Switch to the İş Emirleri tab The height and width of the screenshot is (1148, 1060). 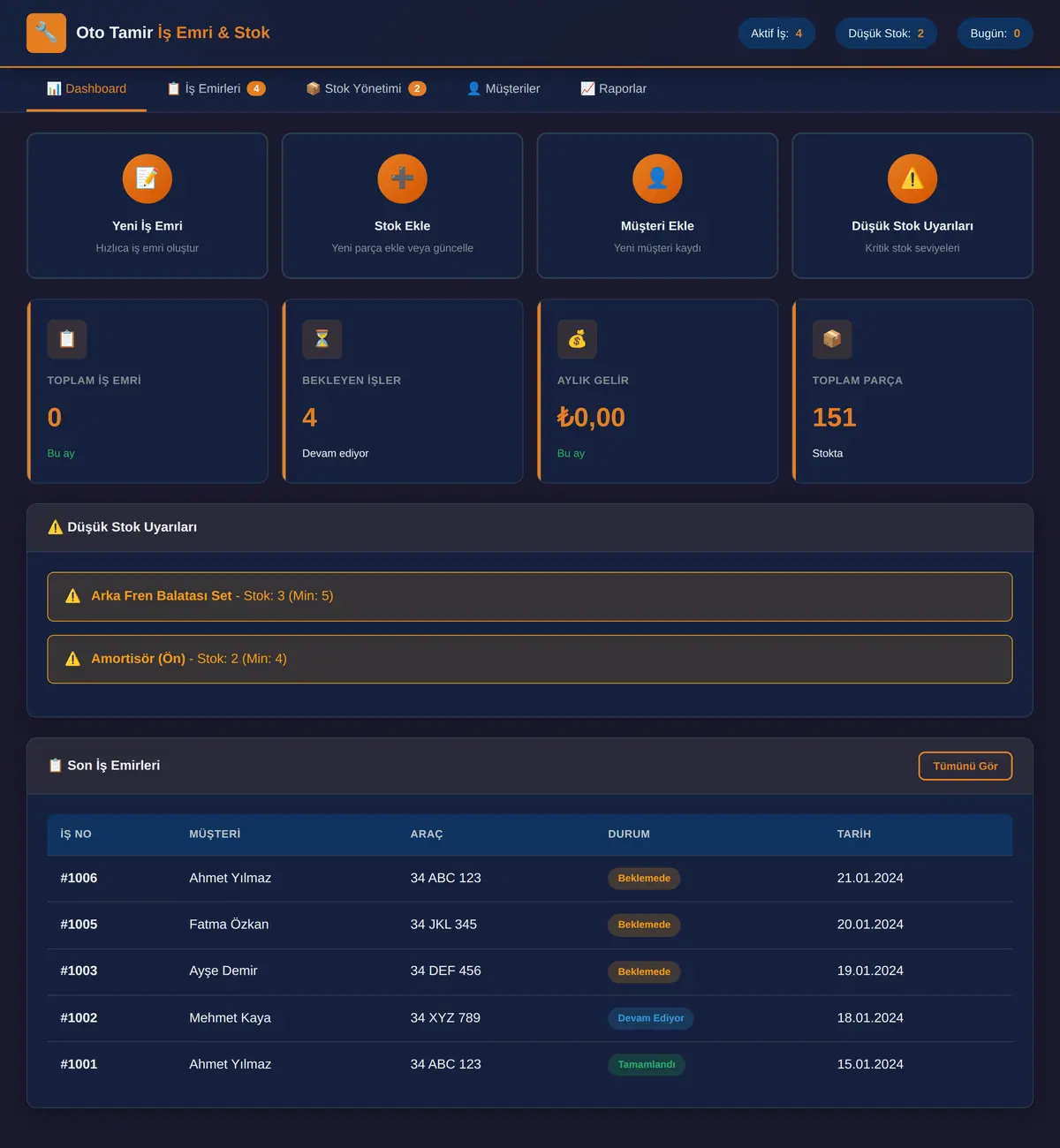[x=216, y=89]
